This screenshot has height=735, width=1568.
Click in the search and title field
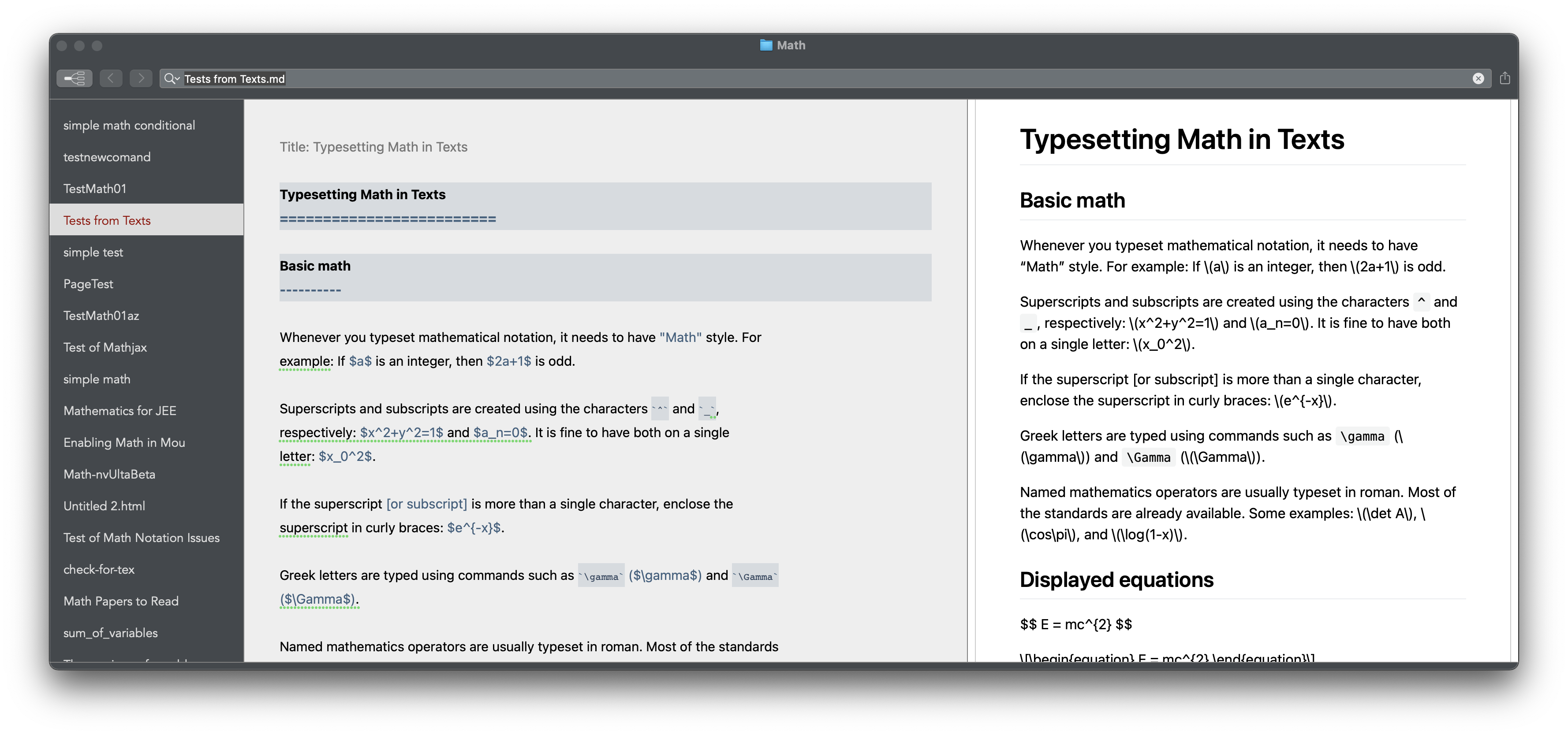[x=791, y=78]
